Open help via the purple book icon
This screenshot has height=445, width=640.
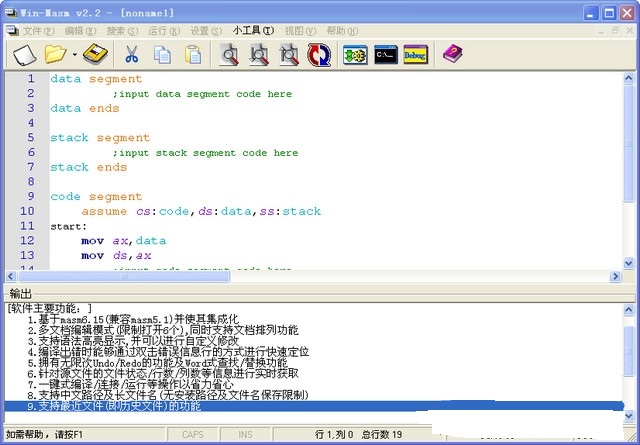click(453, 54)
